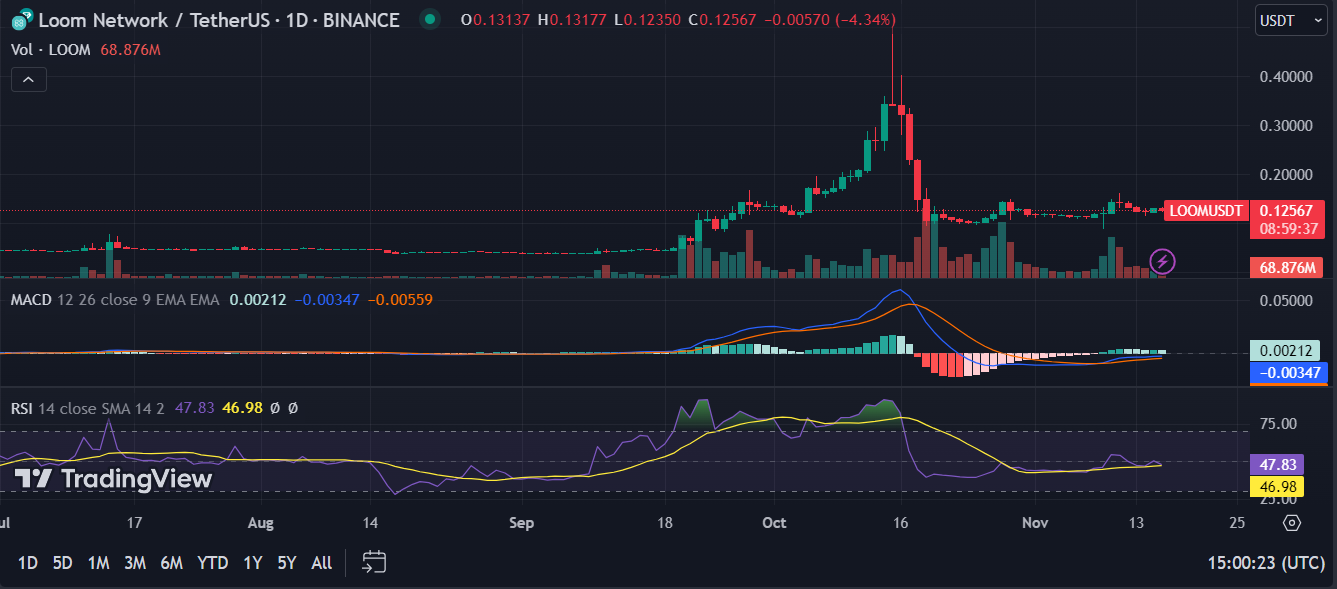Click the 0.40000 price axis tick
This screenshot has height=589, width=1337.
click(1284, 76)
